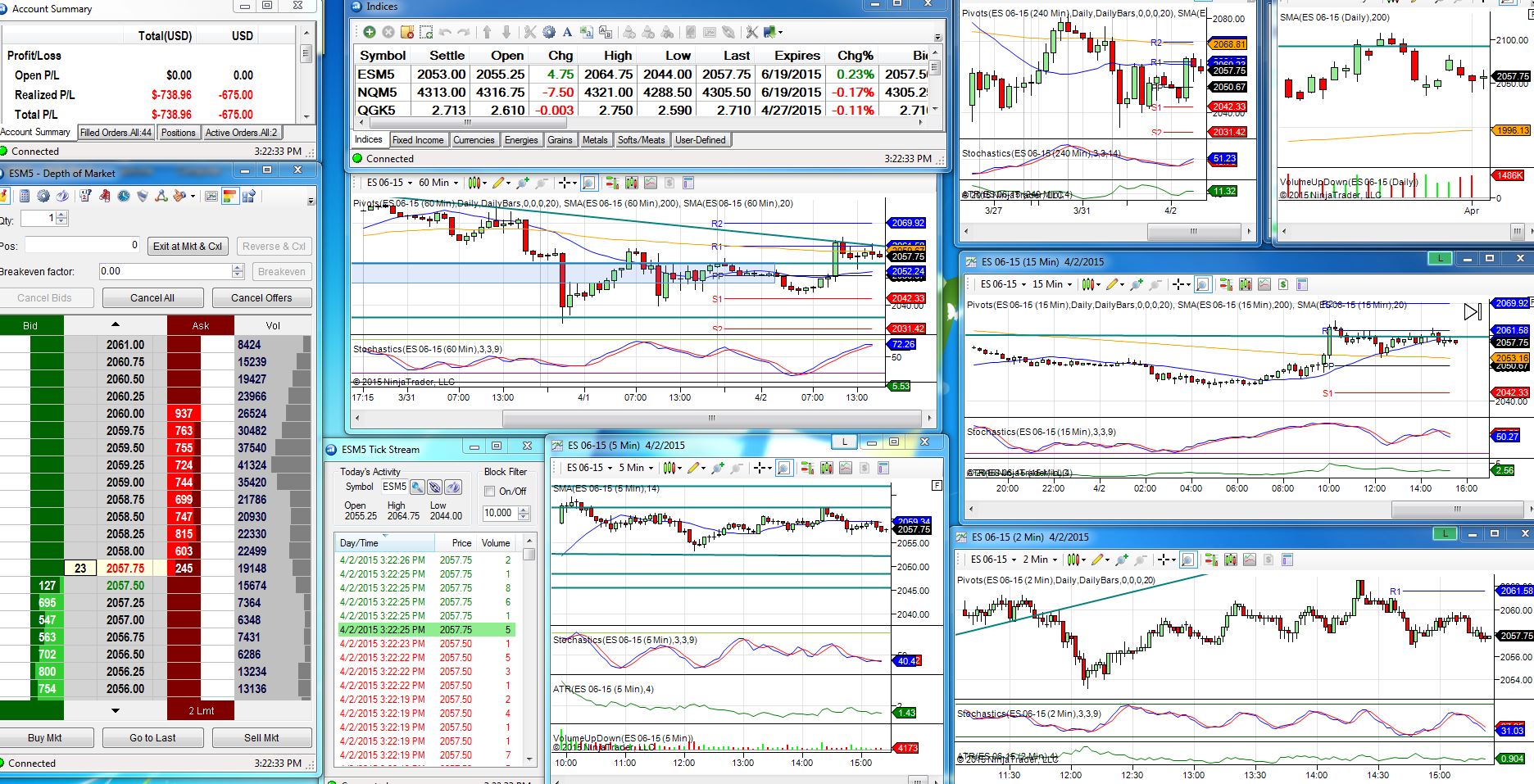The image size is (1534, 784).
Task: Toggle Block Filter On/Off checkbox in Tick Stream
Action: (490, 492)
